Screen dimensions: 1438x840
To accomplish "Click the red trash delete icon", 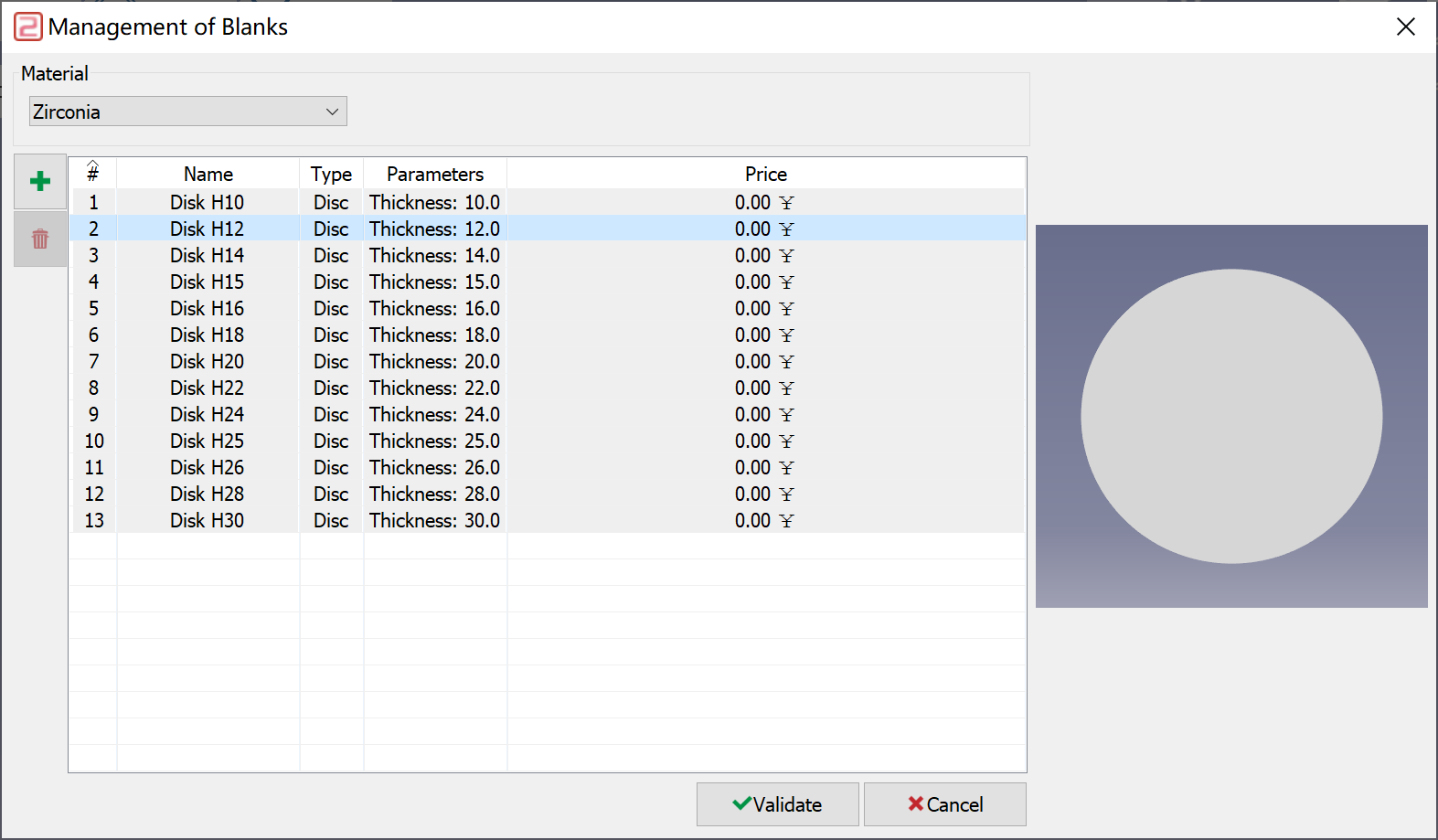I will (40, 239).
